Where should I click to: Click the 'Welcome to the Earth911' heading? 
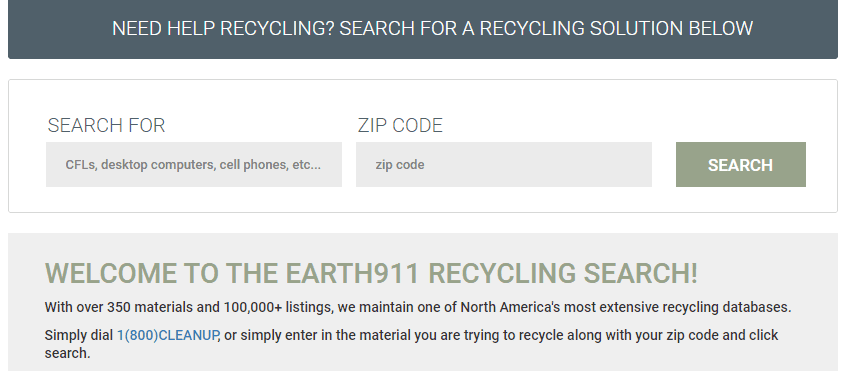point(371,274)
